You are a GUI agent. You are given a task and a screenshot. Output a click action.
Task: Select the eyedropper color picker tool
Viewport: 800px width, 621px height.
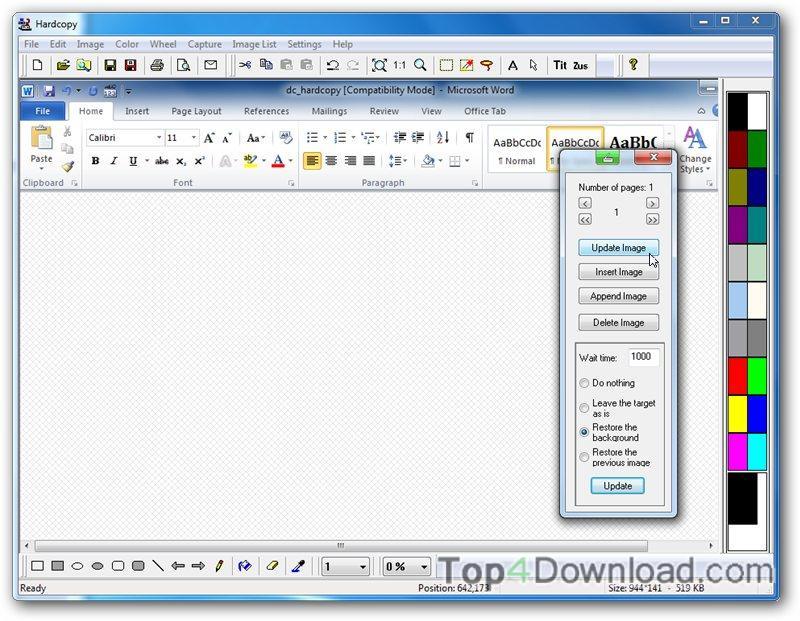click(299, 567)
